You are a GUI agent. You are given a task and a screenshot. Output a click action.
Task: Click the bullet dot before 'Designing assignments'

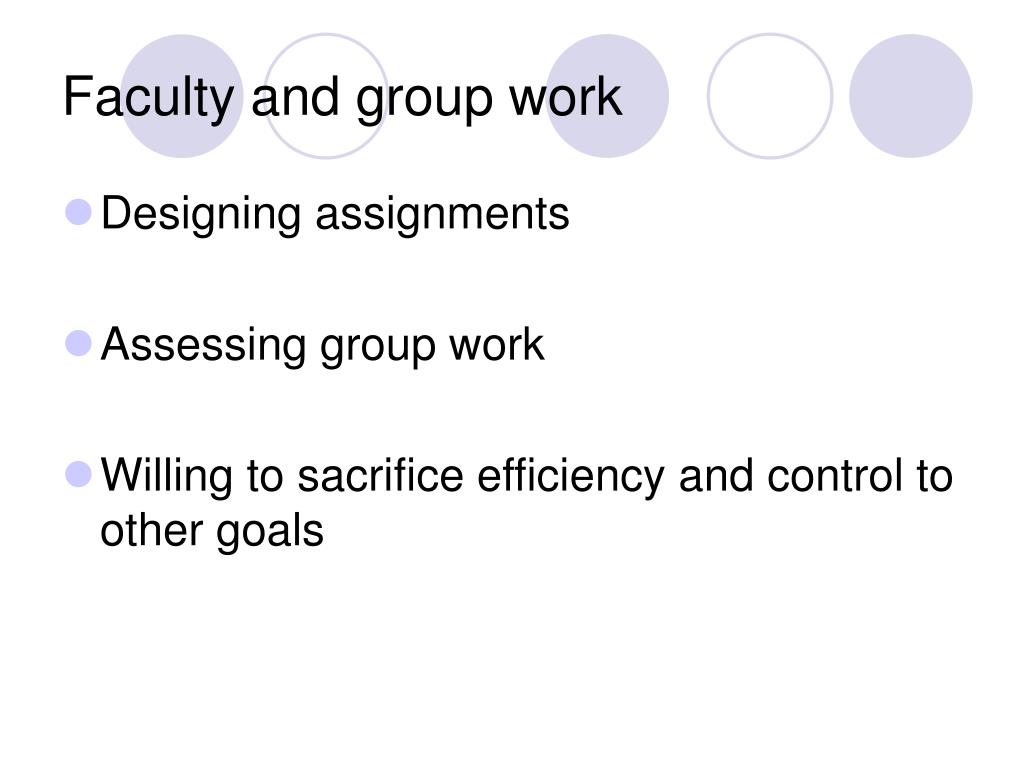[x=78, y=212]
